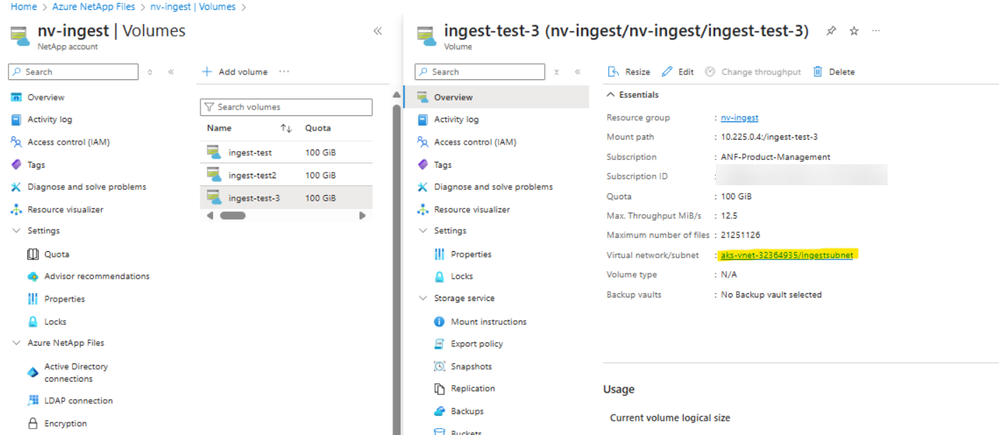The width and height of the screenshot is (999, 435).
Task: Click Backups cloud icon
Action: [440, 411]
